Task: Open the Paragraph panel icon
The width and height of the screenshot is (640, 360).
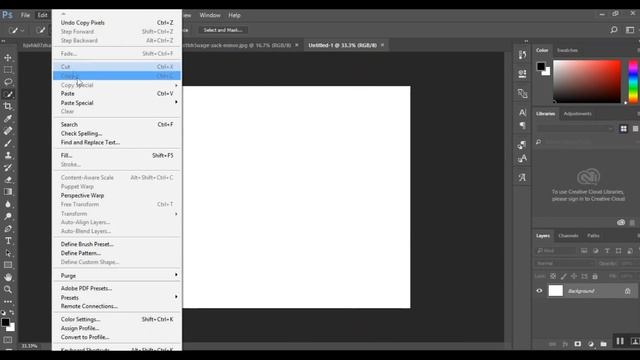Action: (522, 126)
